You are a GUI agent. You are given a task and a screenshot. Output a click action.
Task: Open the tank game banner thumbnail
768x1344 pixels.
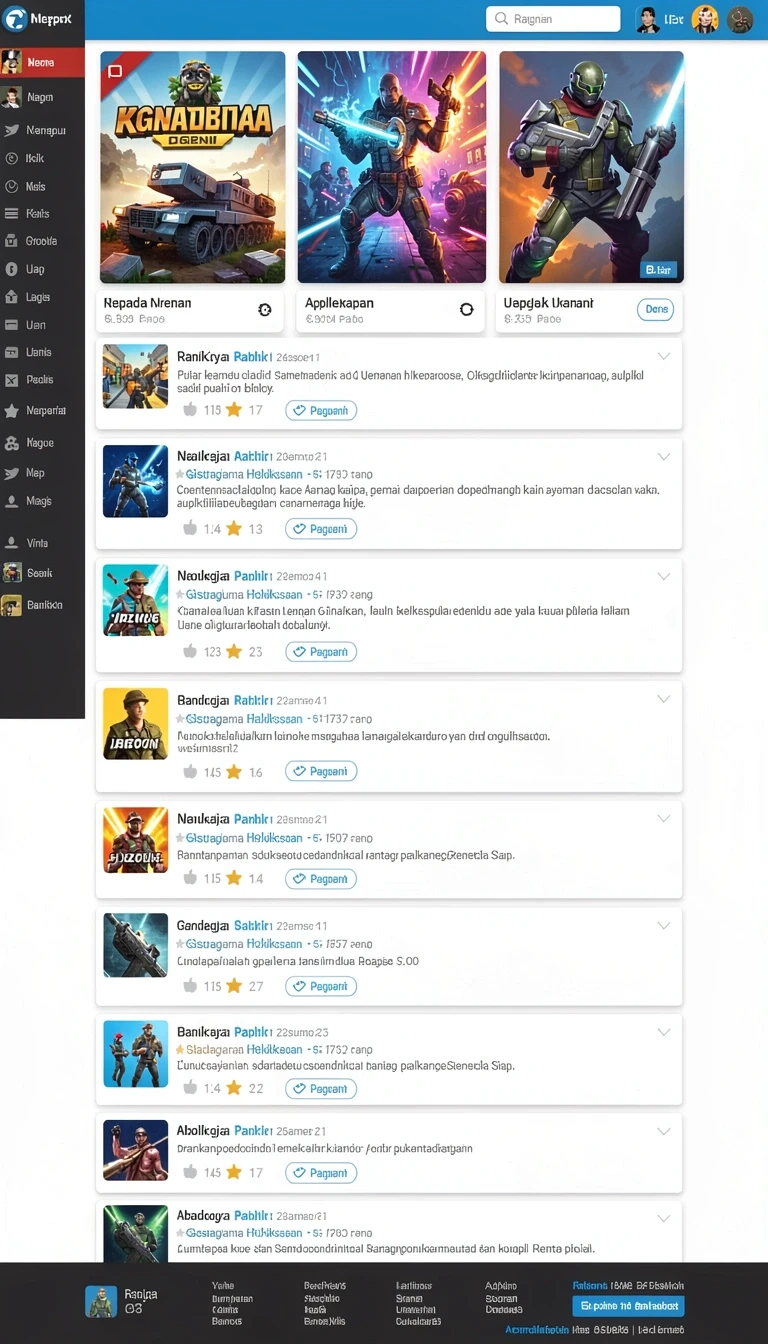192,167
